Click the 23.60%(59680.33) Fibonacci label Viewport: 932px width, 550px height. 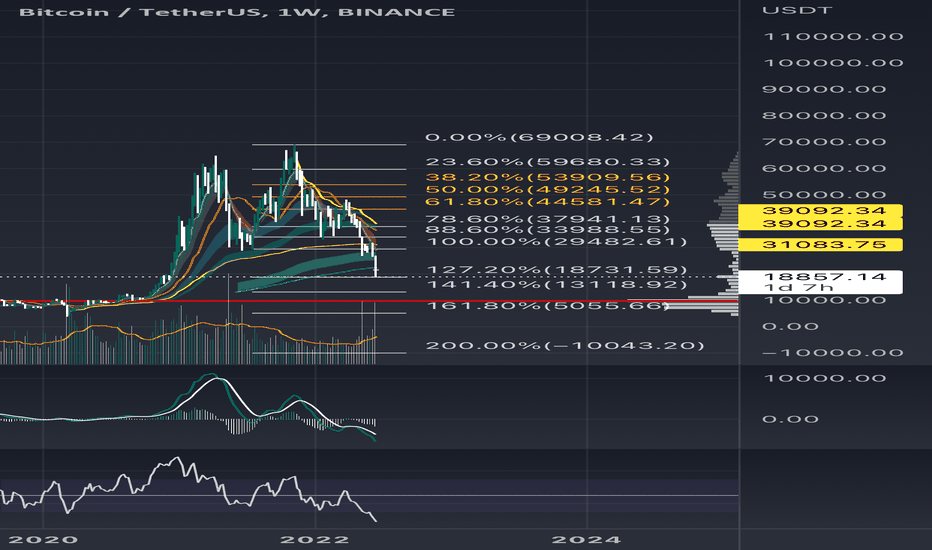[x=547, y=162]
